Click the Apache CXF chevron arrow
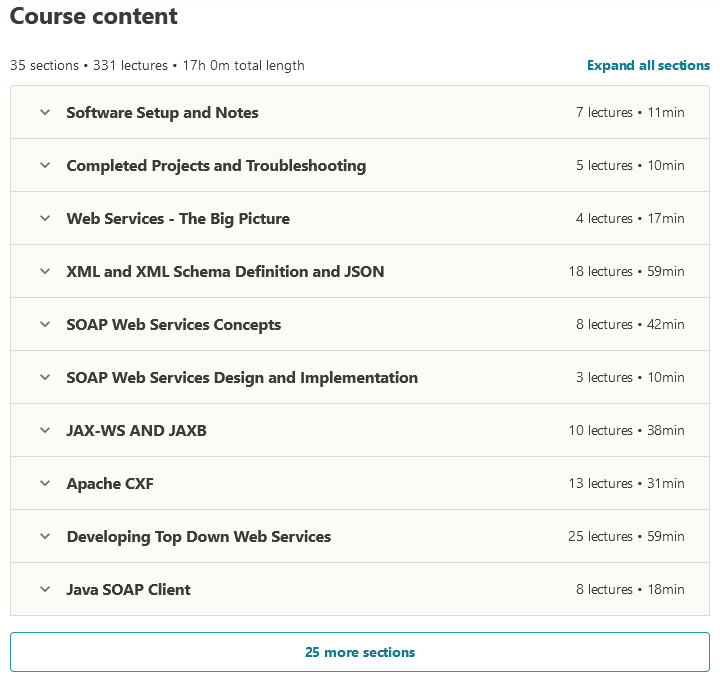Screen dimensions: 720x684 [45, 483]
